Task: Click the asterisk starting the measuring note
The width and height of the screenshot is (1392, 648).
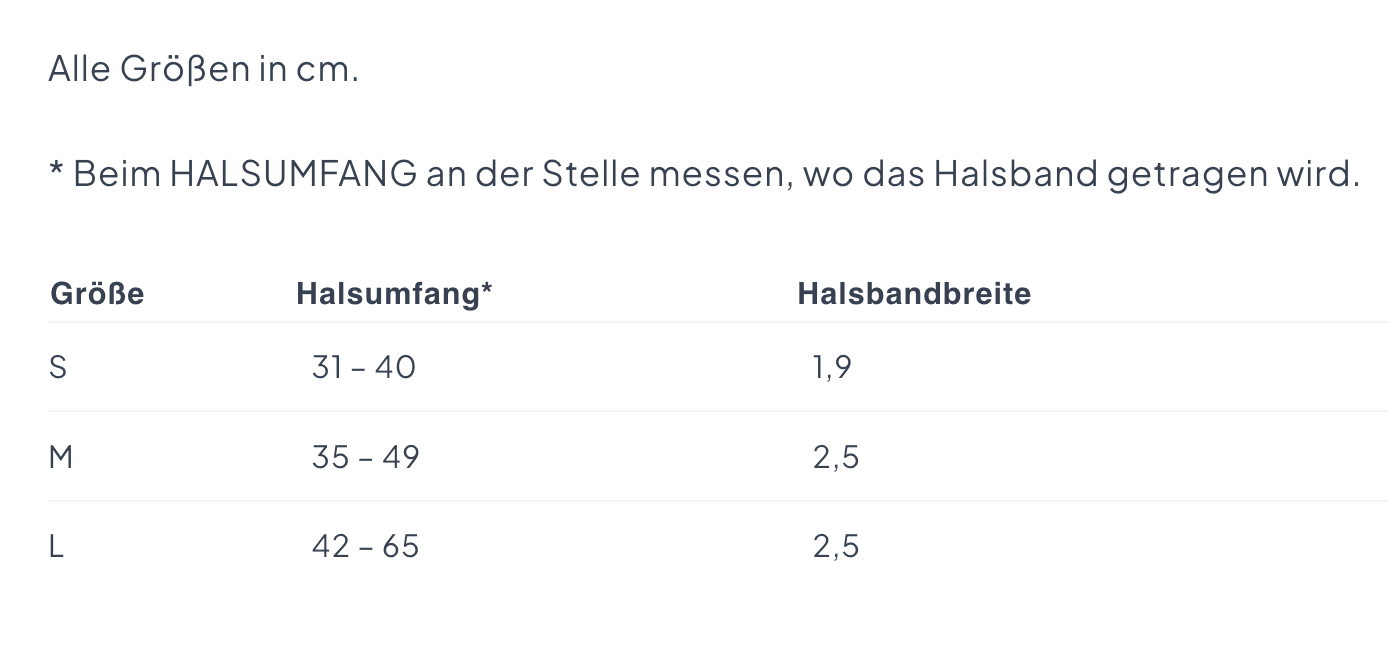Action: 56,170
